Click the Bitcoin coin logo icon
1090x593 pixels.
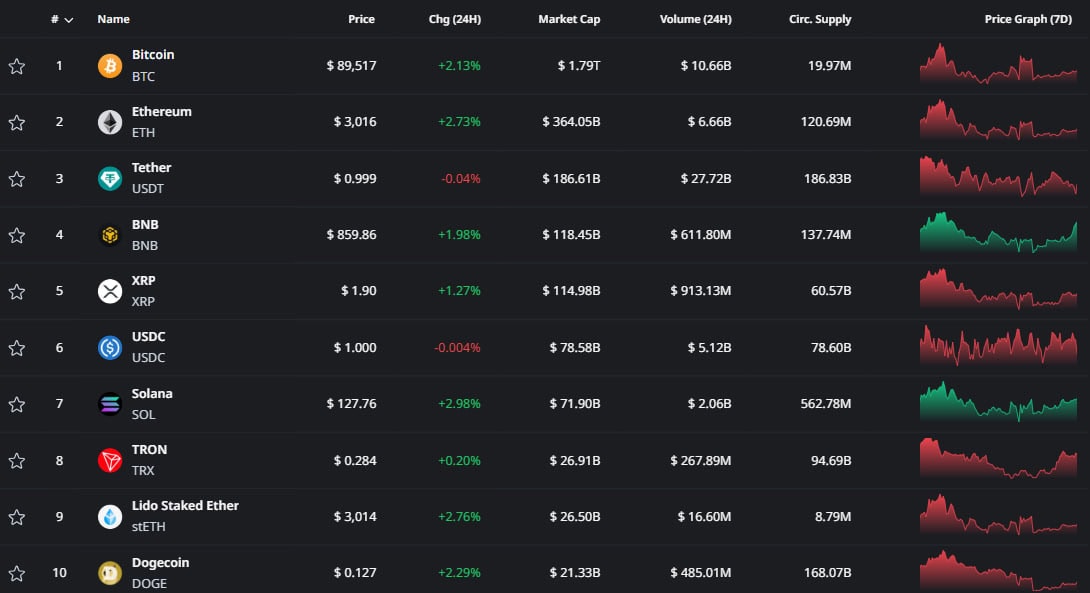pyautogui.click(x=110, y=66)
